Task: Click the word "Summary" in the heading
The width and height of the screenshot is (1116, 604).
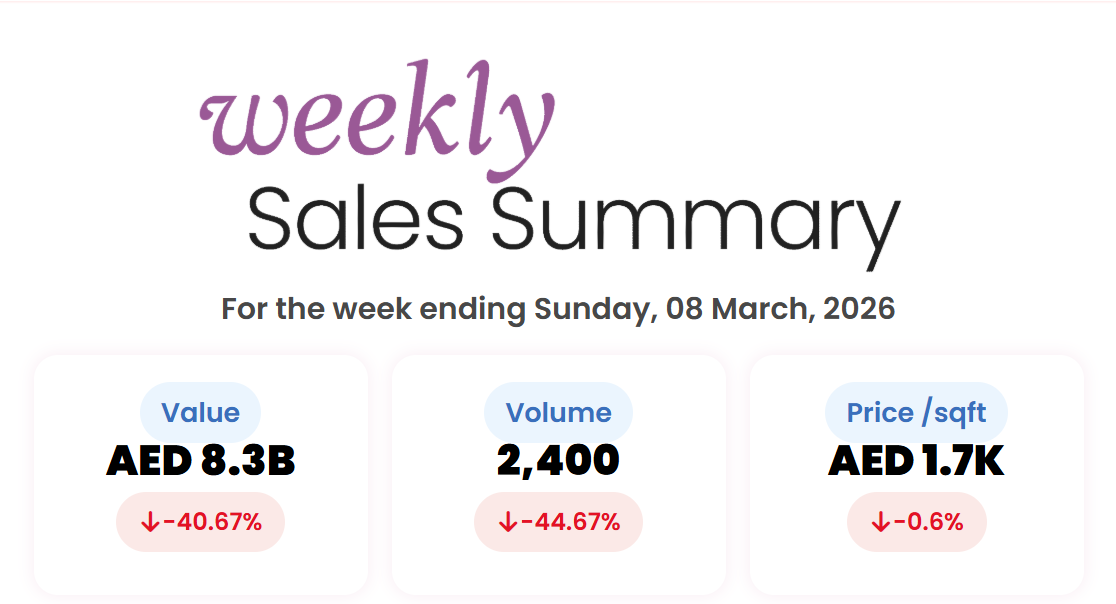Action: coord(695,222)
